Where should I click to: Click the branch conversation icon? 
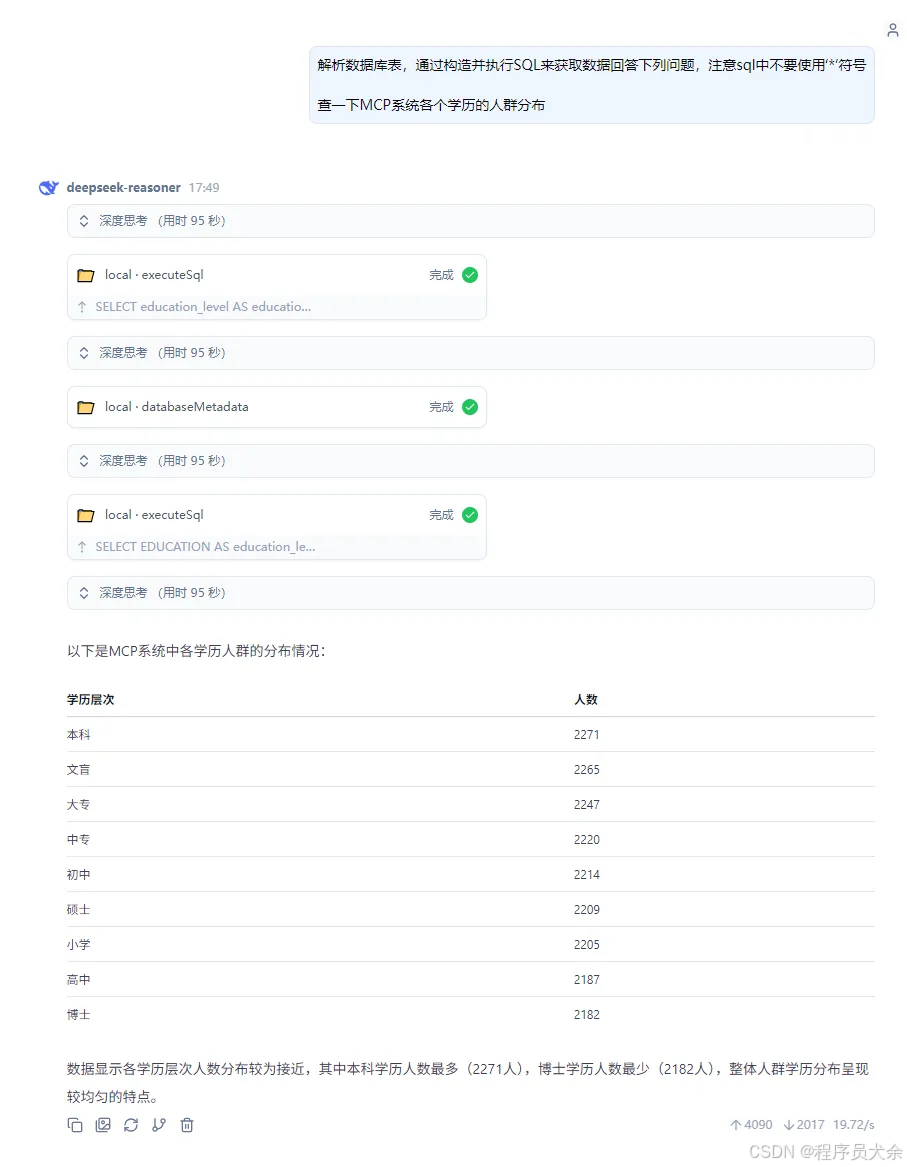[159, 1125]
